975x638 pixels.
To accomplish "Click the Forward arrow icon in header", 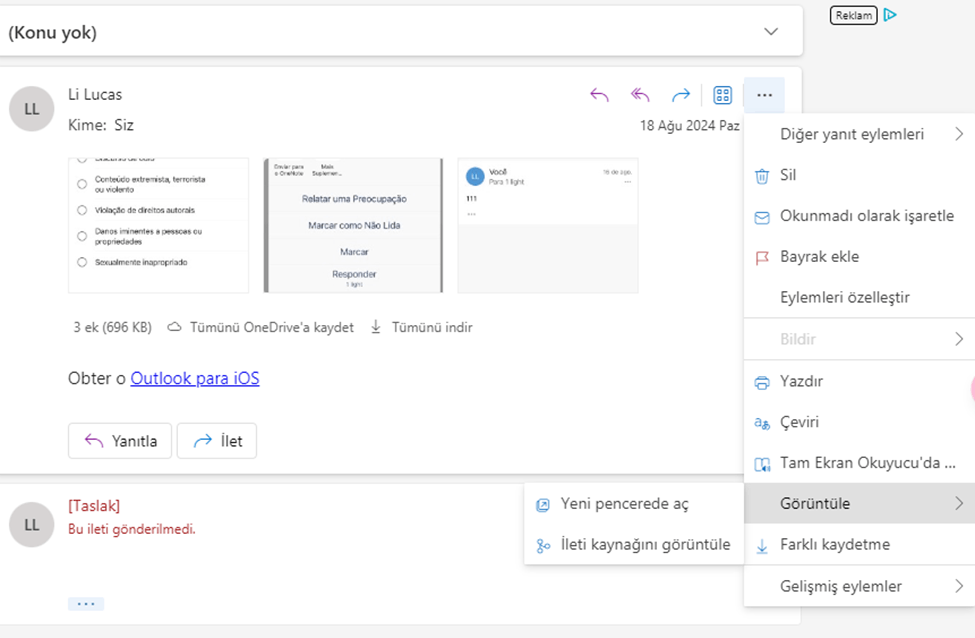I will tap(681, 95).
